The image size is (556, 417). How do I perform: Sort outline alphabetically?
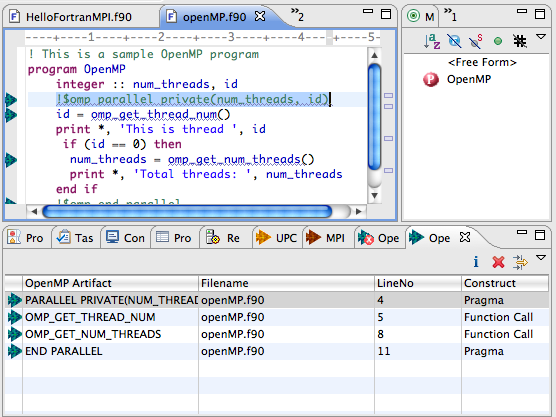coord(432,41)
